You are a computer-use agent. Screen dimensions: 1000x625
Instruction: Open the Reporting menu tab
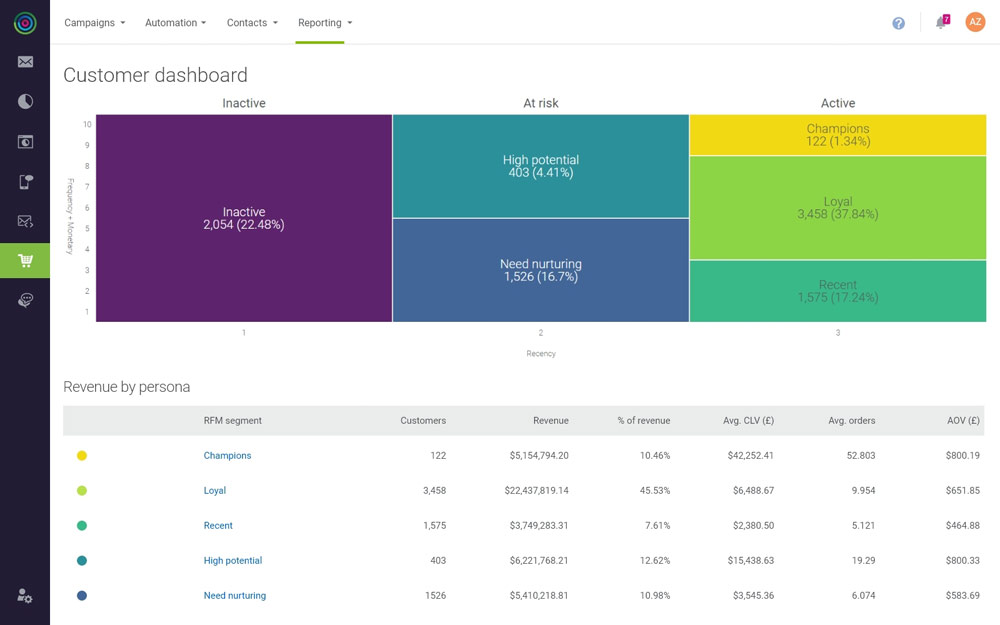pos(324,23)
